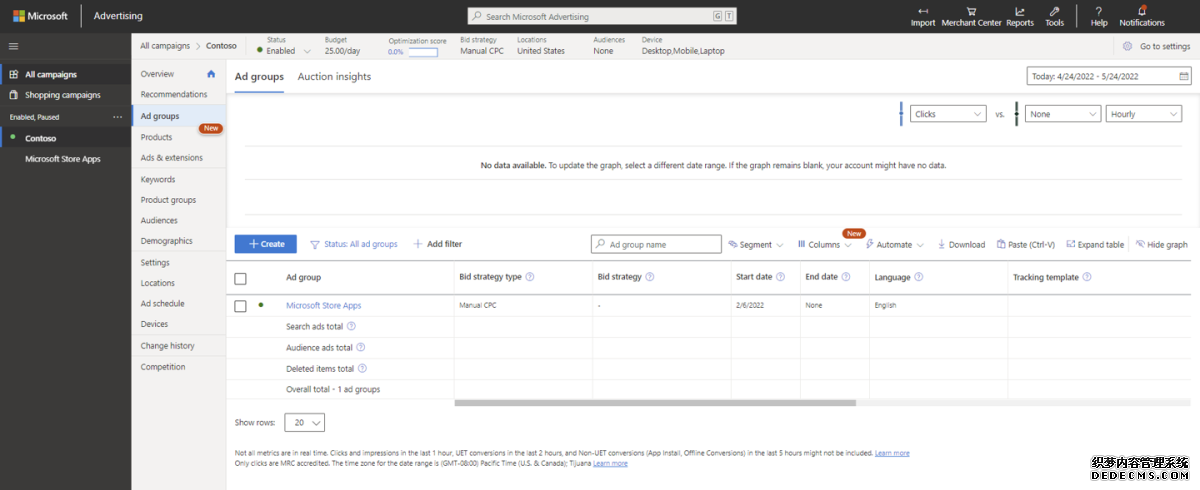1200x490 pixels.
Task: Open Recommendations in the side menu
Action: click(x=174, y=95)
